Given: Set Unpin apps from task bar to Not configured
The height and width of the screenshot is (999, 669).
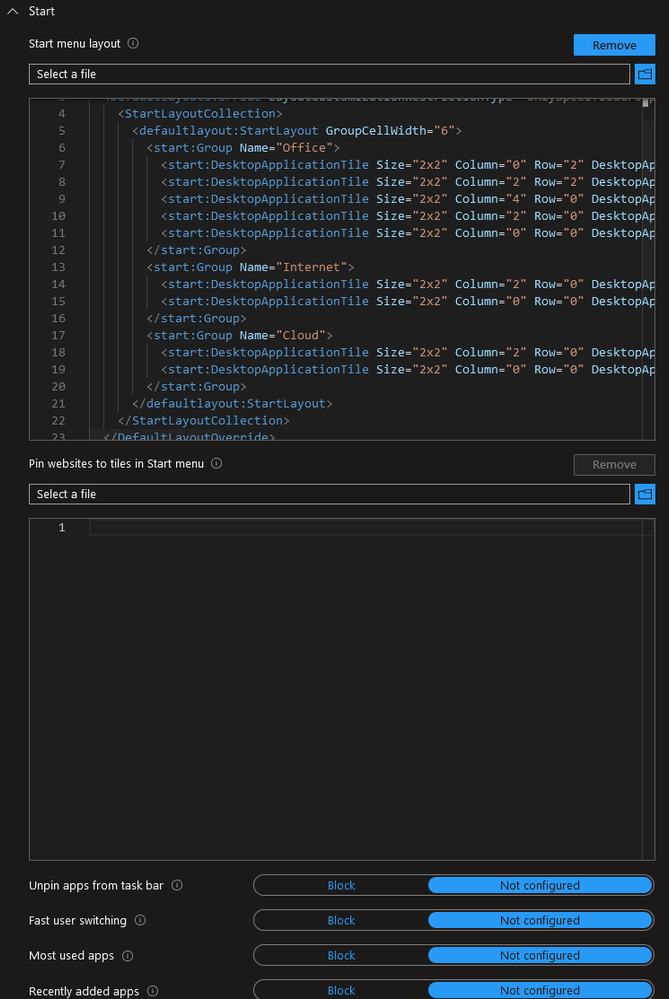Looking at the screenshot, I should coord(540,885).
